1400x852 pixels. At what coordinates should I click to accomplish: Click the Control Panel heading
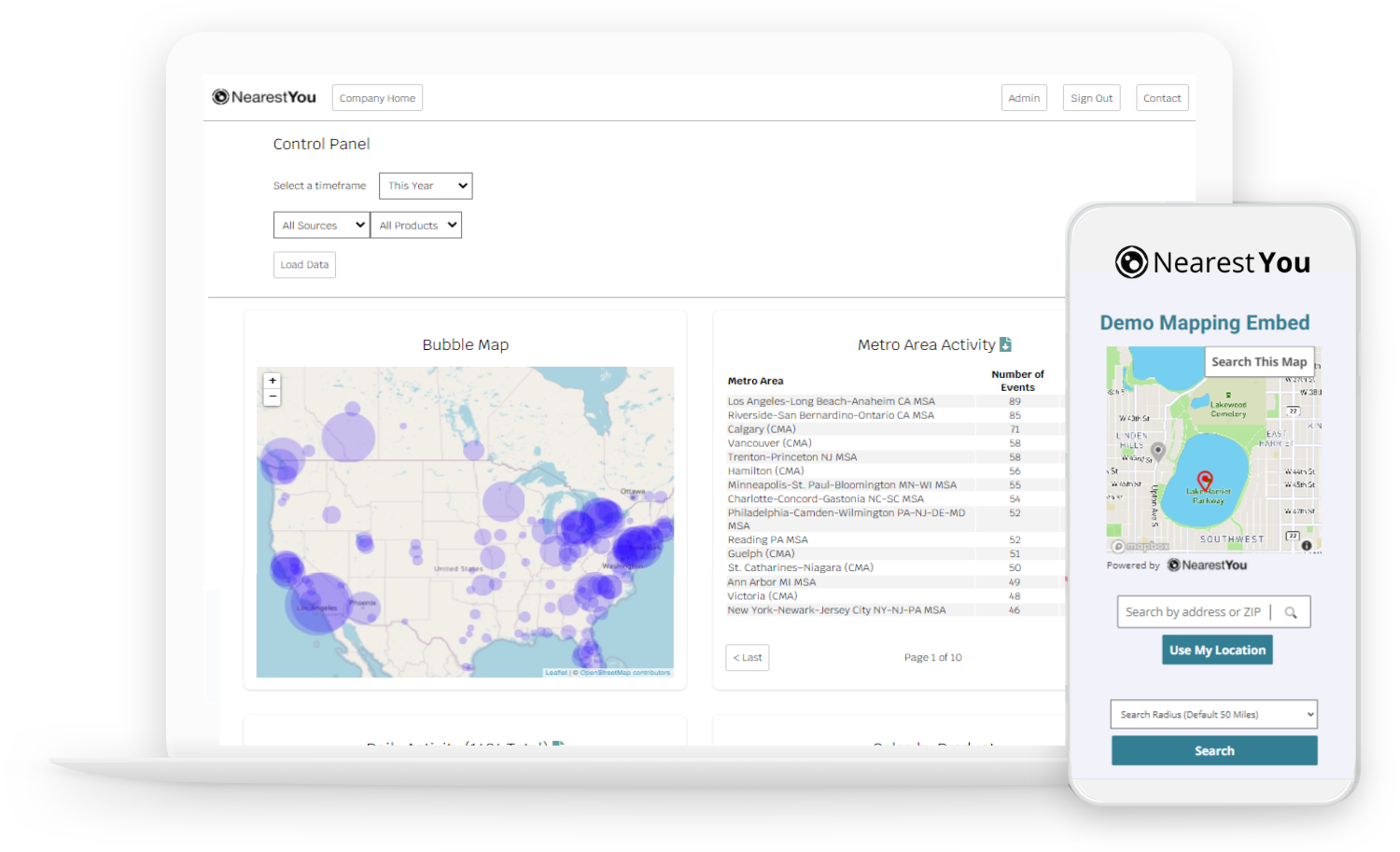[x=321, y=144]
